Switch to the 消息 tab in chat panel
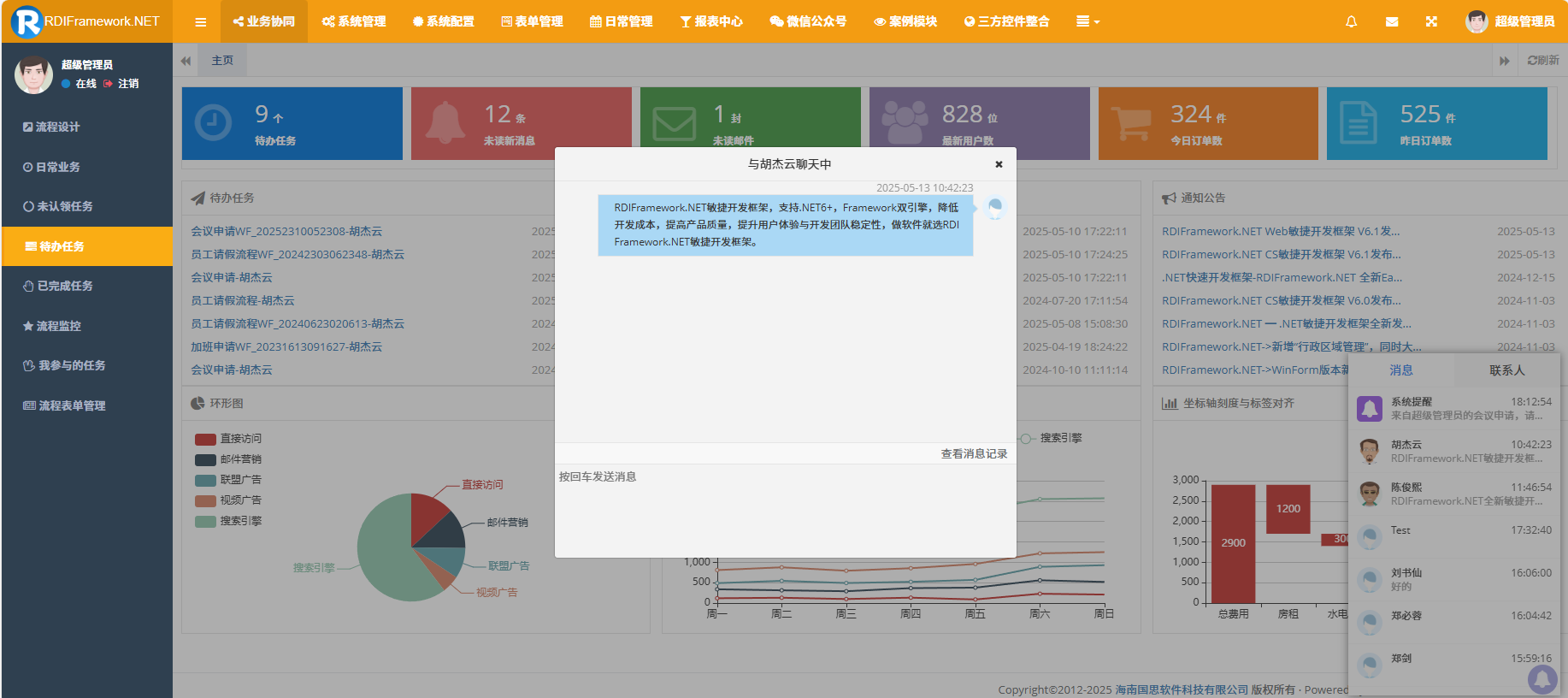Image resolution: width=1568 pixels, height=698 pixels. pos(1401,370)
